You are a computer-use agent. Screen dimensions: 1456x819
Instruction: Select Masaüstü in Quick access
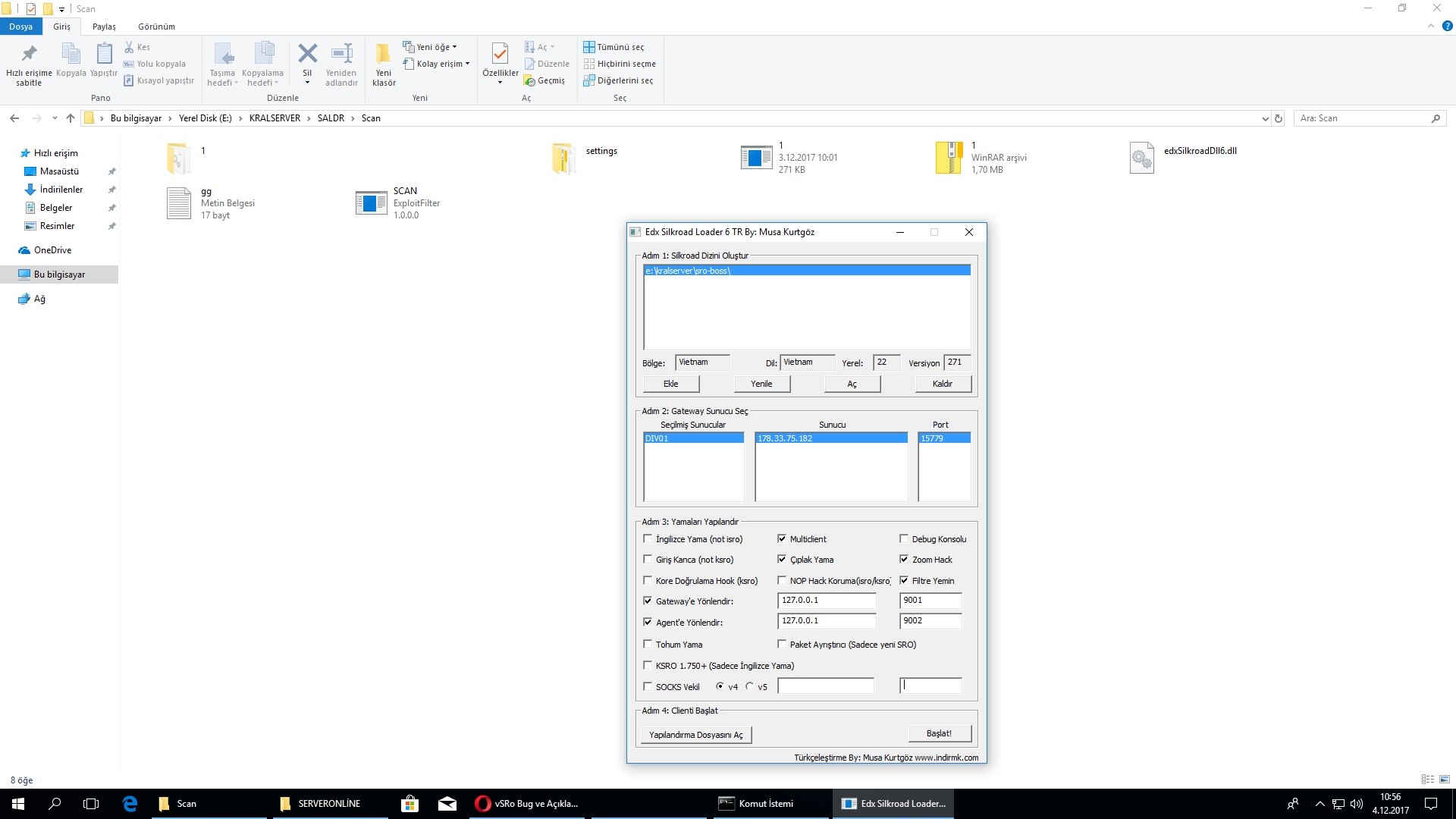[x=59, y=171]
